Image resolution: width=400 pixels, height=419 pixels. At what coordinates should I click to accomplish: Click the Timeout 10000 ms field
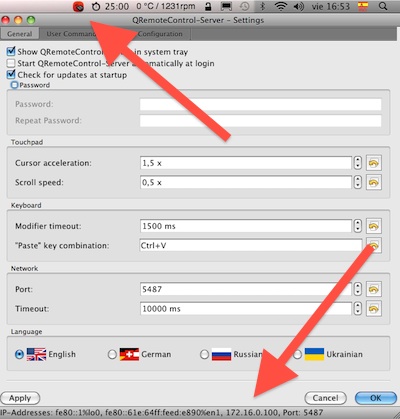(246, 309)
